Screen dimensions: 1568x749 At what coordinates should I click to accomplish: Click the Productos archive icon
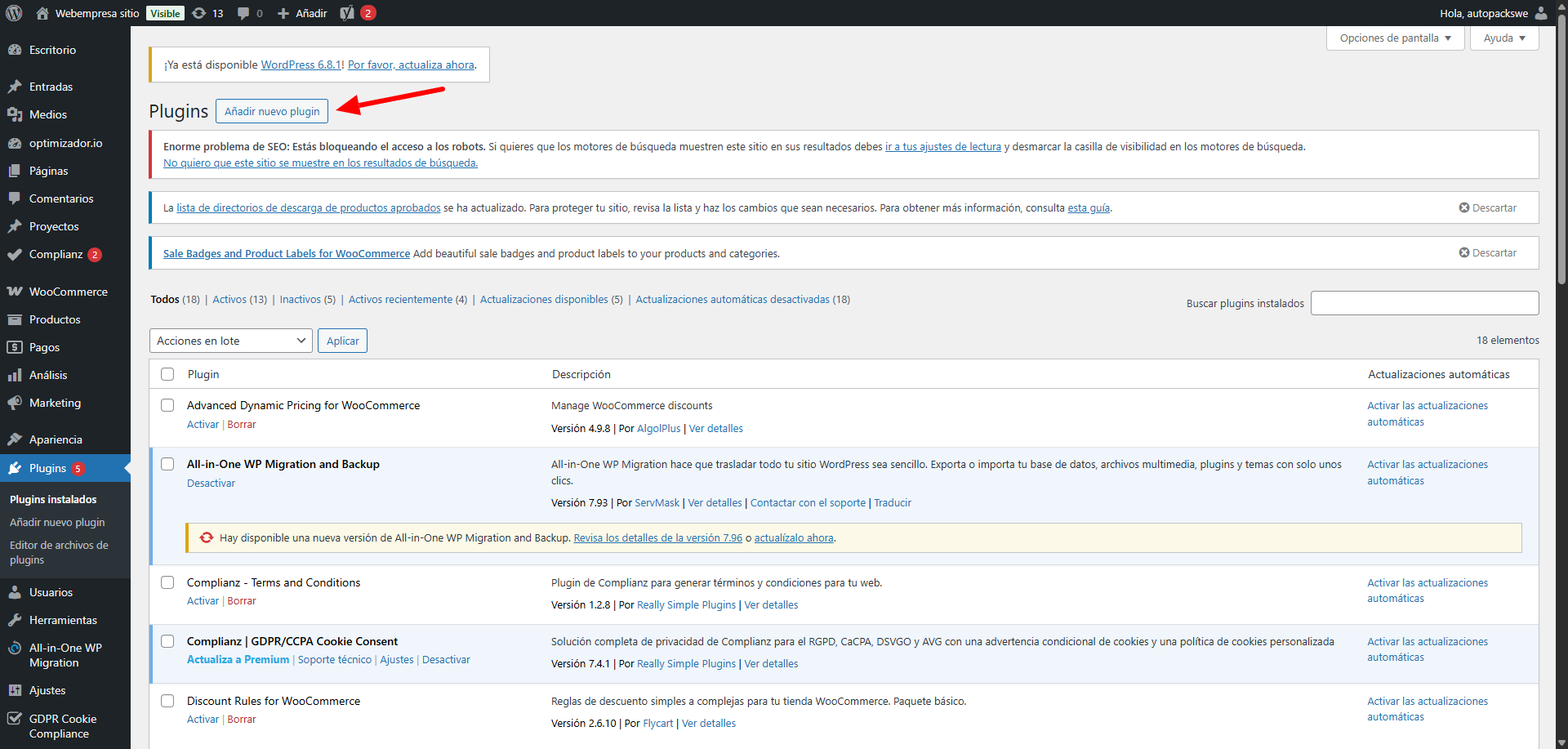click(x=15, y=319)
